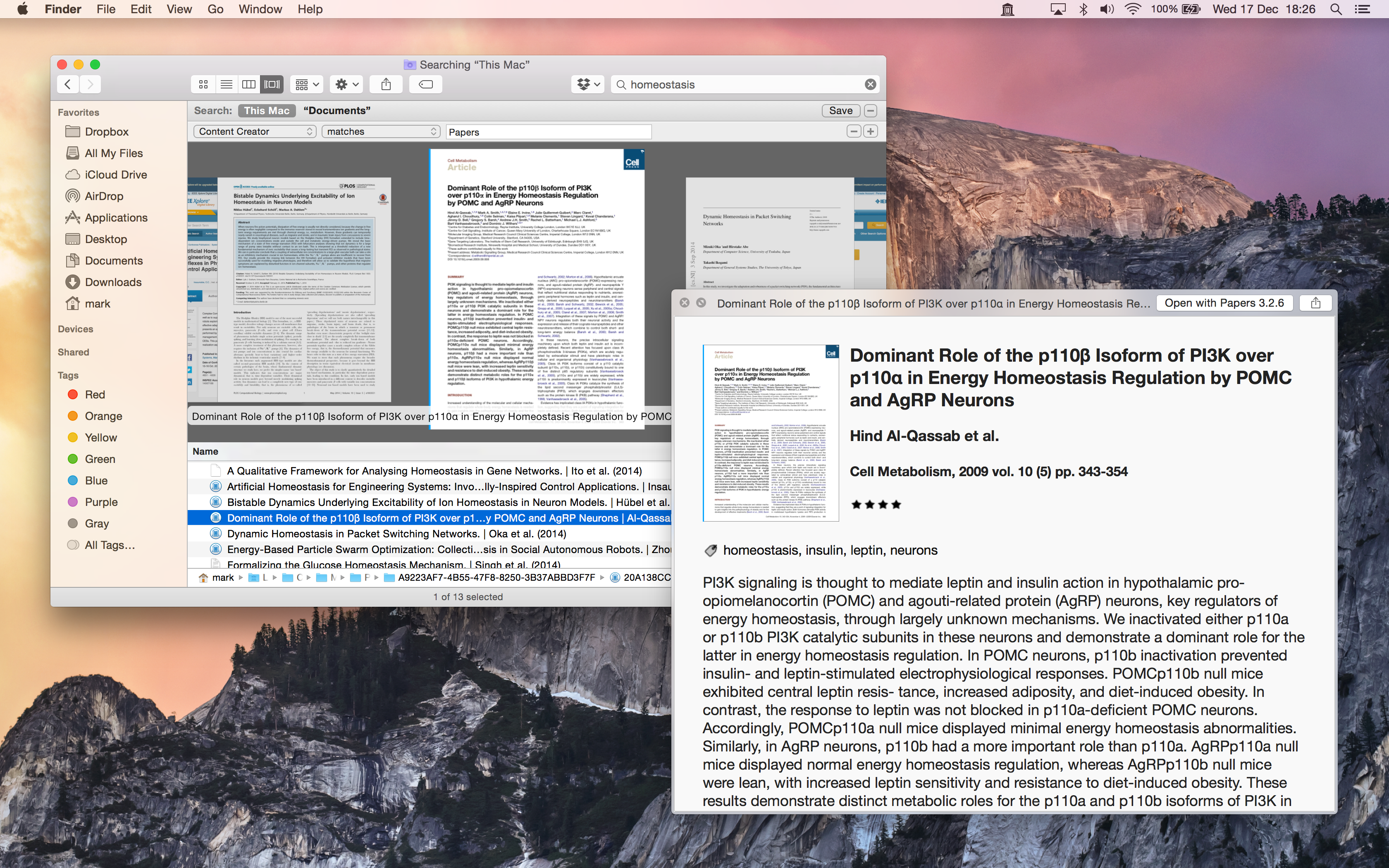Open the View menu in menu bar
The height and width of the screenshot is (868, 1389).
[x=179, y=9]
